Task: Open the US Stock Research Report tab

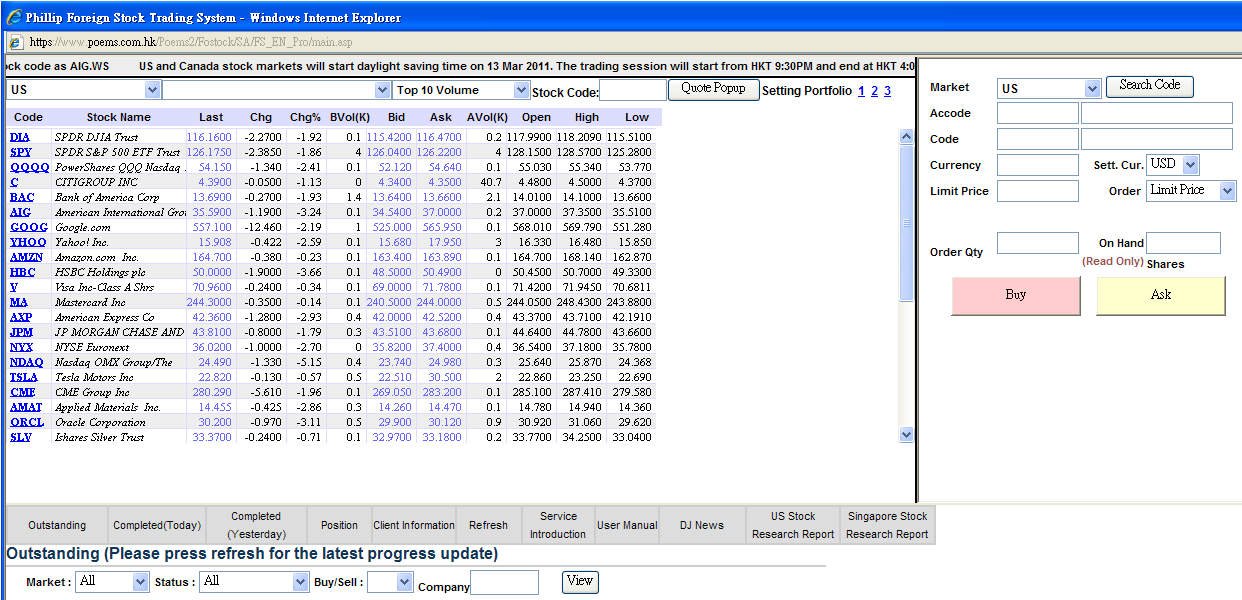Action: (x=792, y=525)
